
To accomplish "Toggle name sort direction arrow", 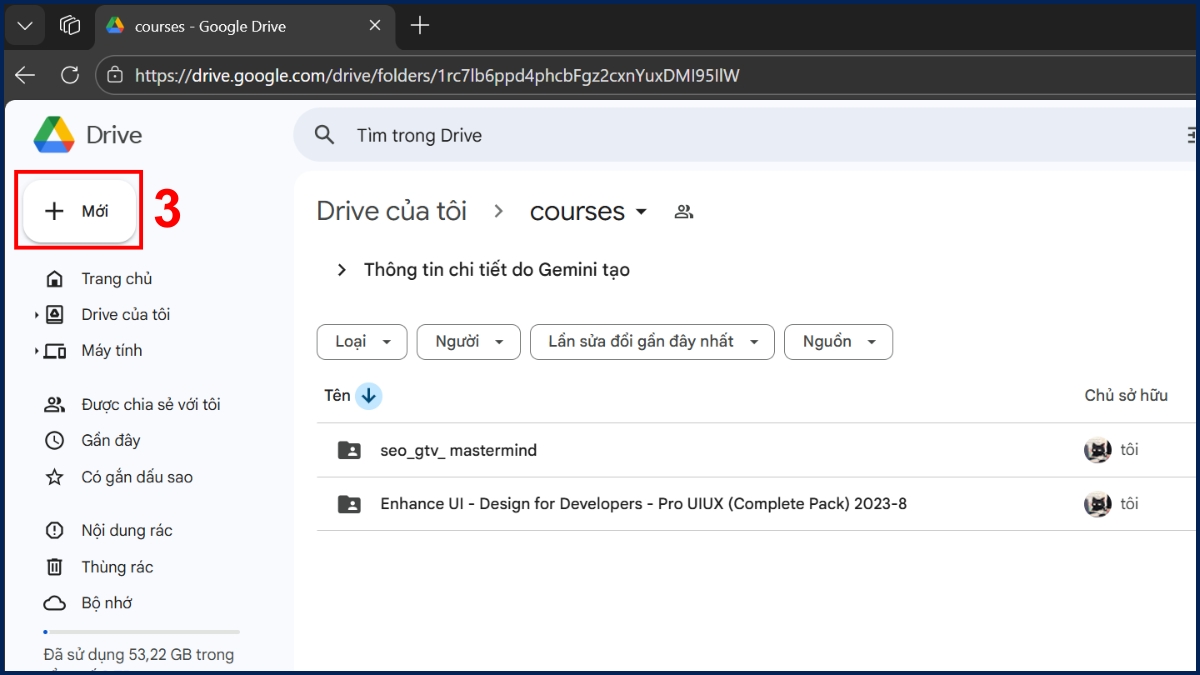I will 368,396.
